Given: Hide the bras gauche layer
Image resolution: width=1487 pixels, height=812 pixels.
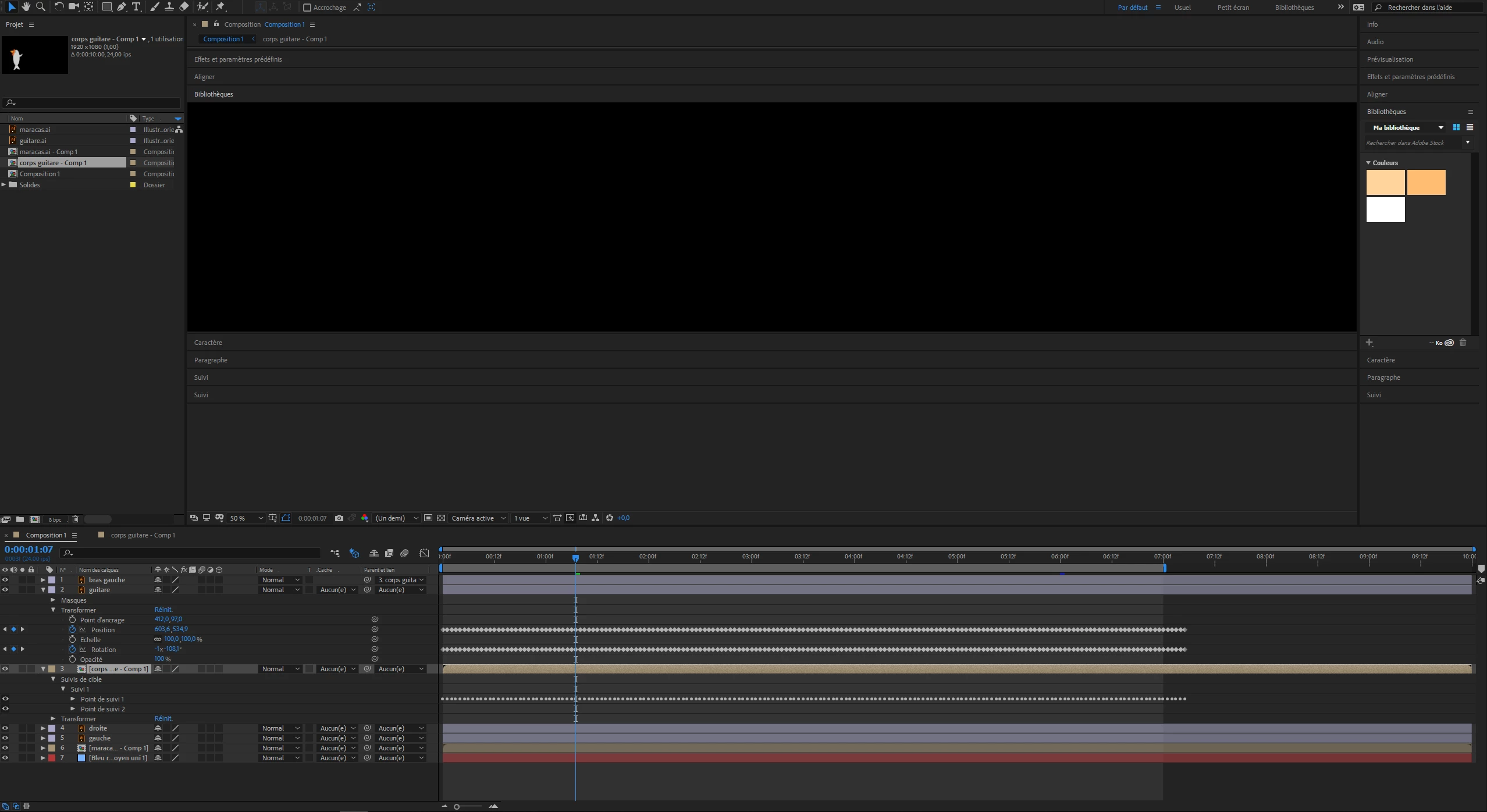Looking at the screenshot, I should (5, 580).
